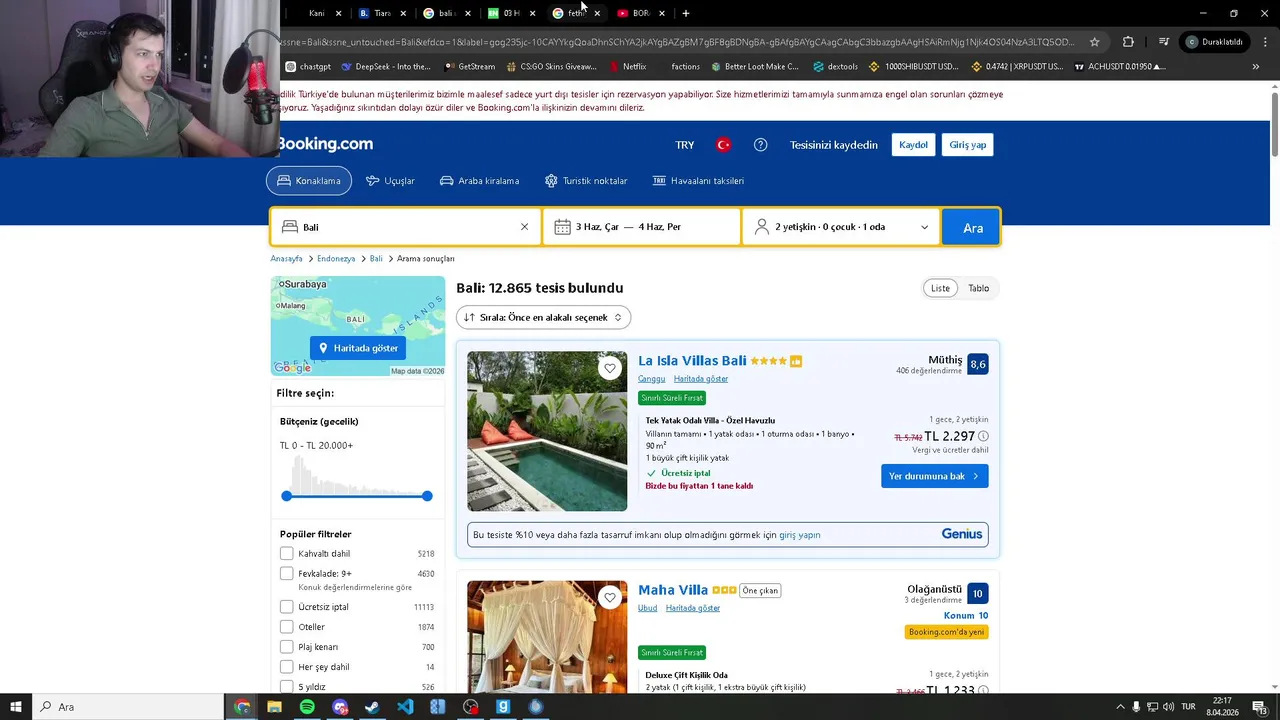Show price info icon next to TL 2.297

(x=983, y=436)
